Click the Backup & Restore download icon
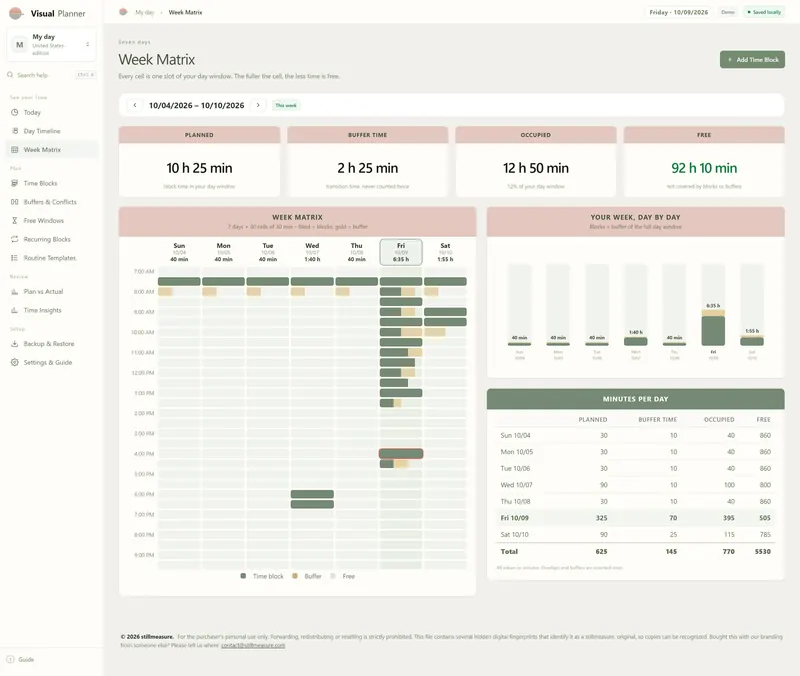Image resolution: width=800 pixels, height=676 pixels. (x=15, y=344)
